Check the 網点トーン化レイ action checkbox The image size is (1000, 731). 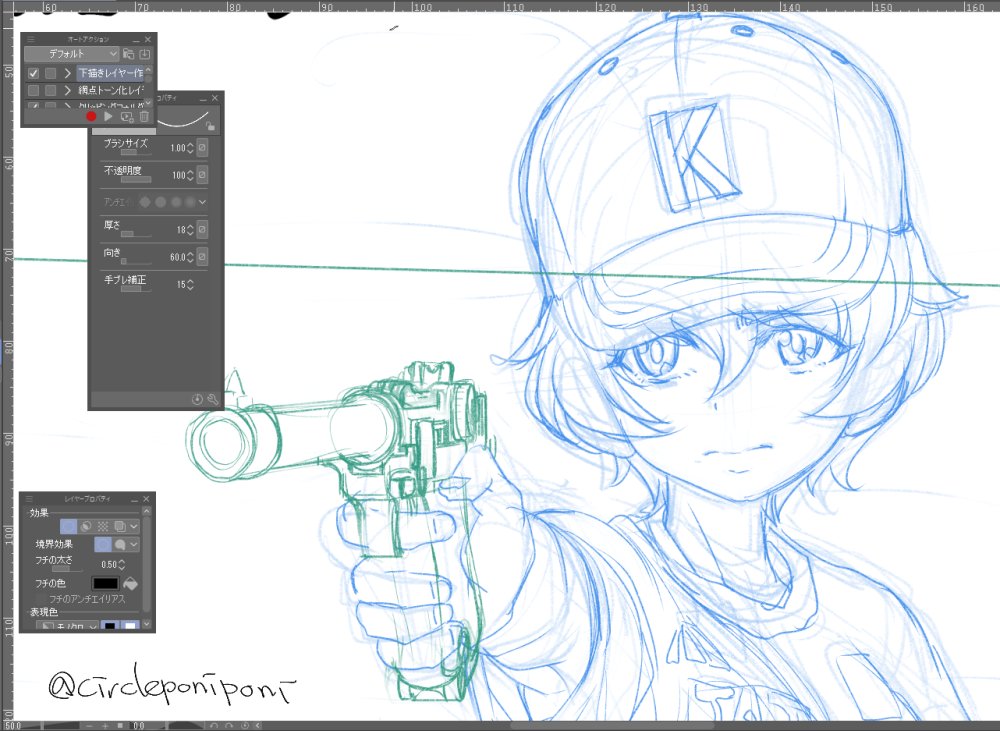pos(34,91)
